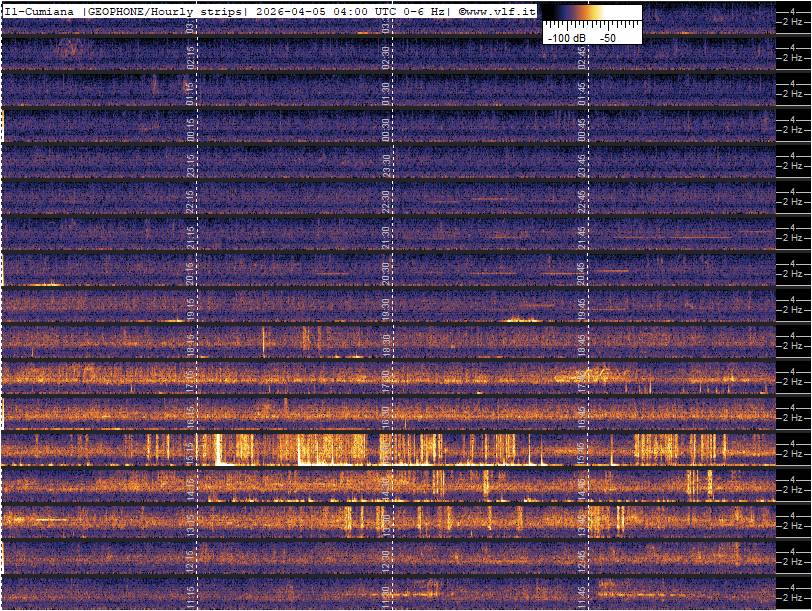Click the 20:30 time marker
The image size is (812, 611).
pos(385,273)
